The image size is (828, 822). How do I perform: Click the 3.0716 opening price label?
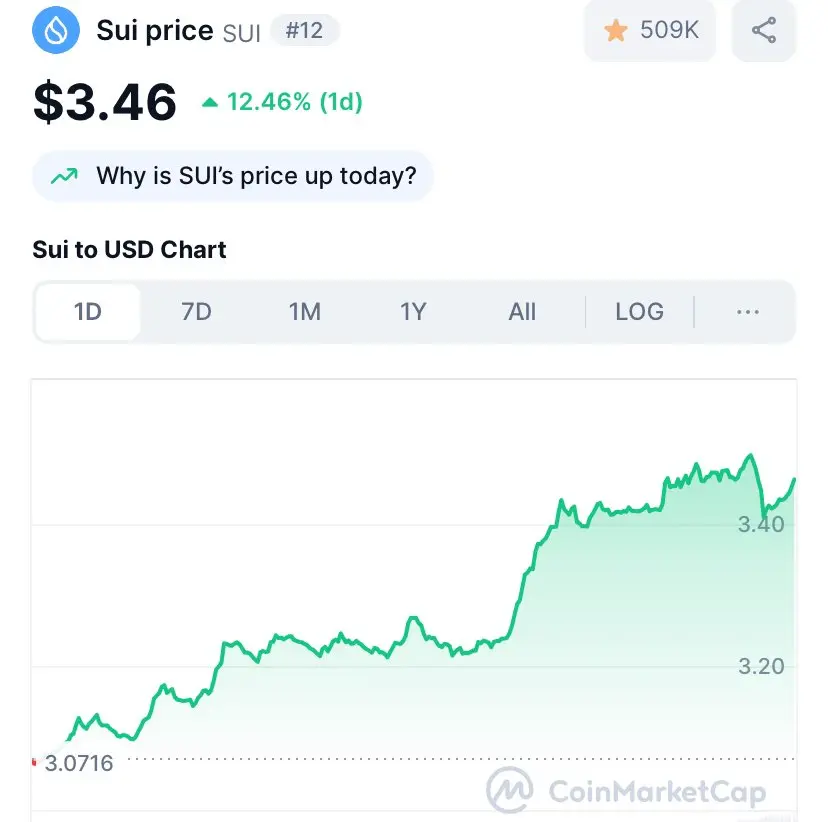79,763
